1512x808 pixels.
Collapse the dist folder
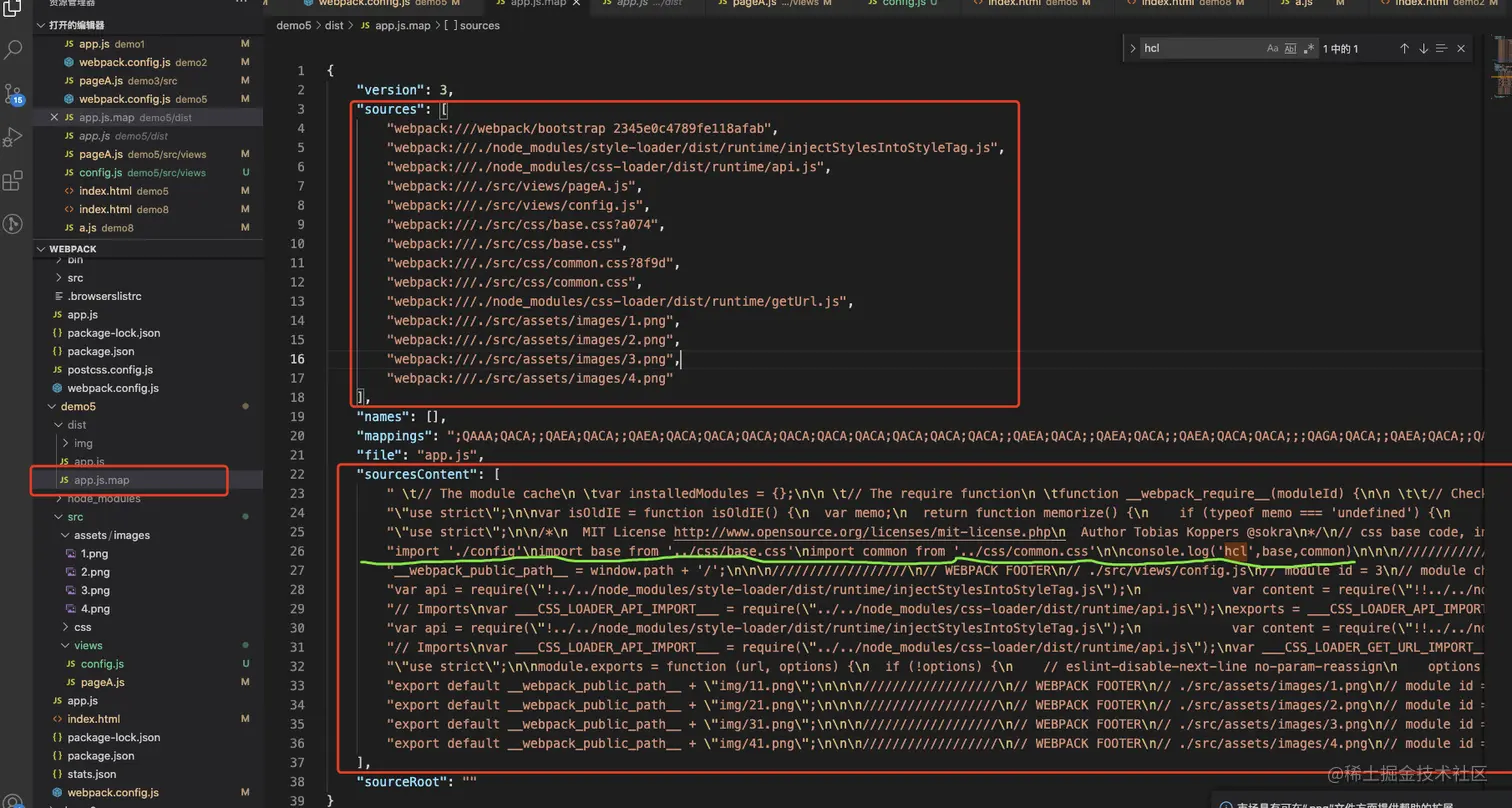point(148,425)
